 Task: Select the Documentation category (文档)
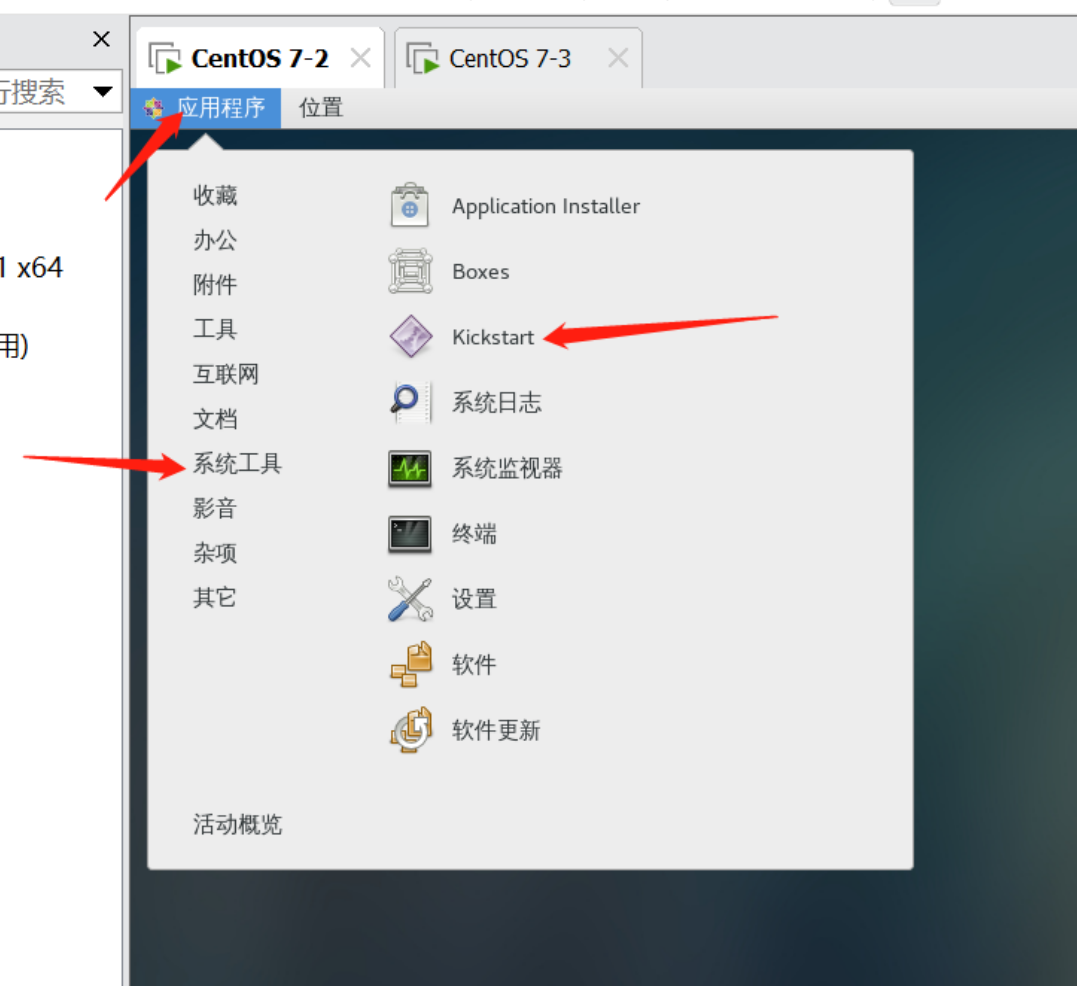click(215, 419)
